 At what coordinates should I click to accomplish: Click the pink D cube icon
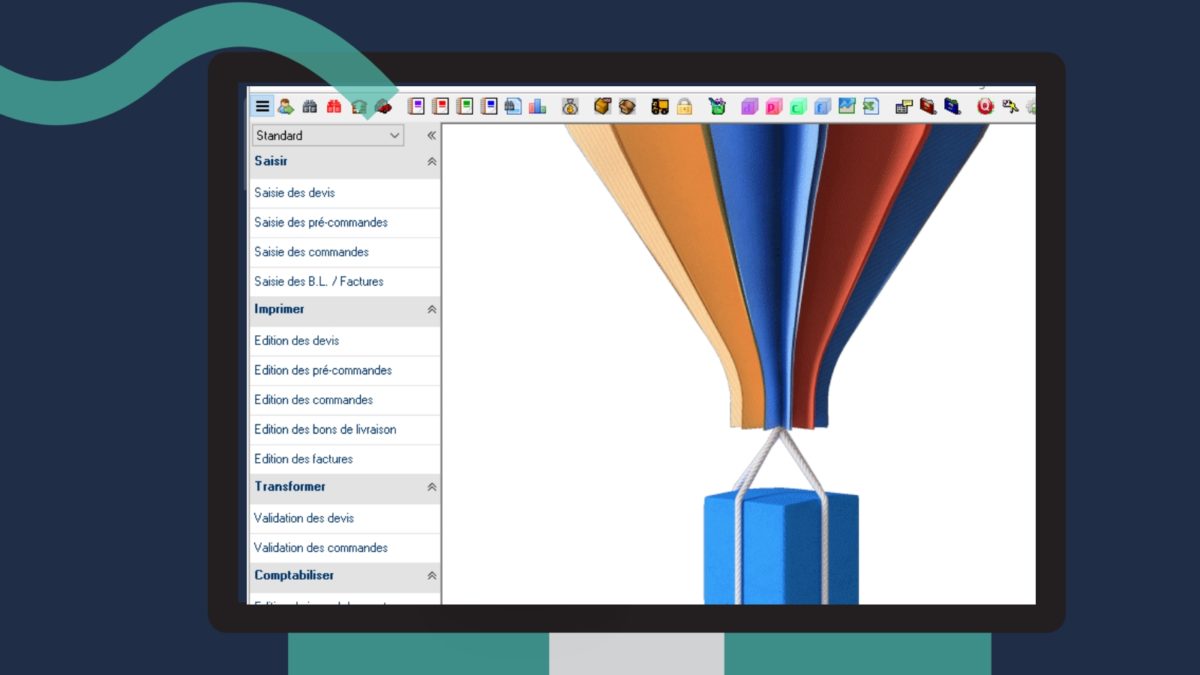click(774, 106)
